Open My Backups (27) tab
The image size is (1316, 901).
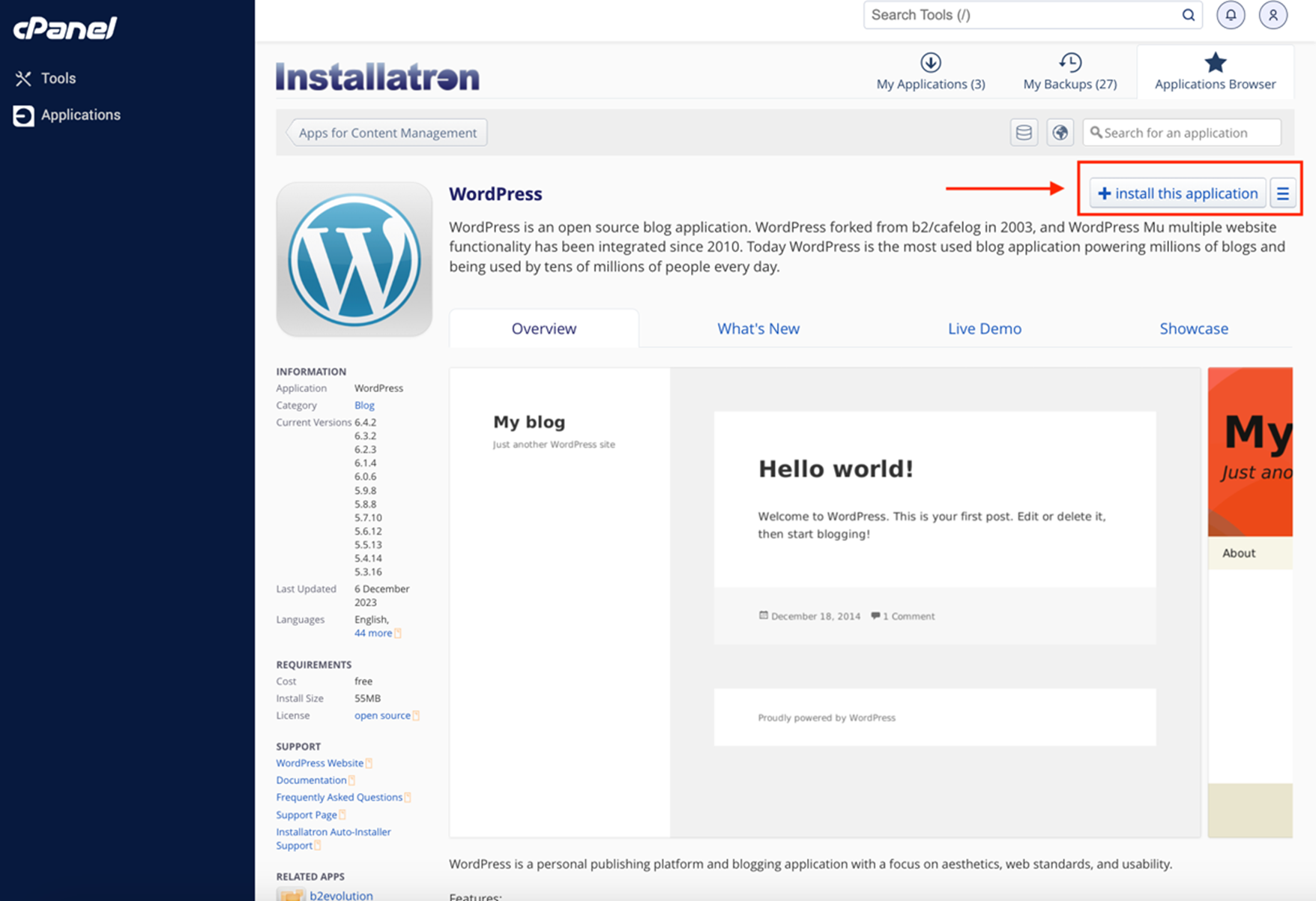coord(1069,72)
